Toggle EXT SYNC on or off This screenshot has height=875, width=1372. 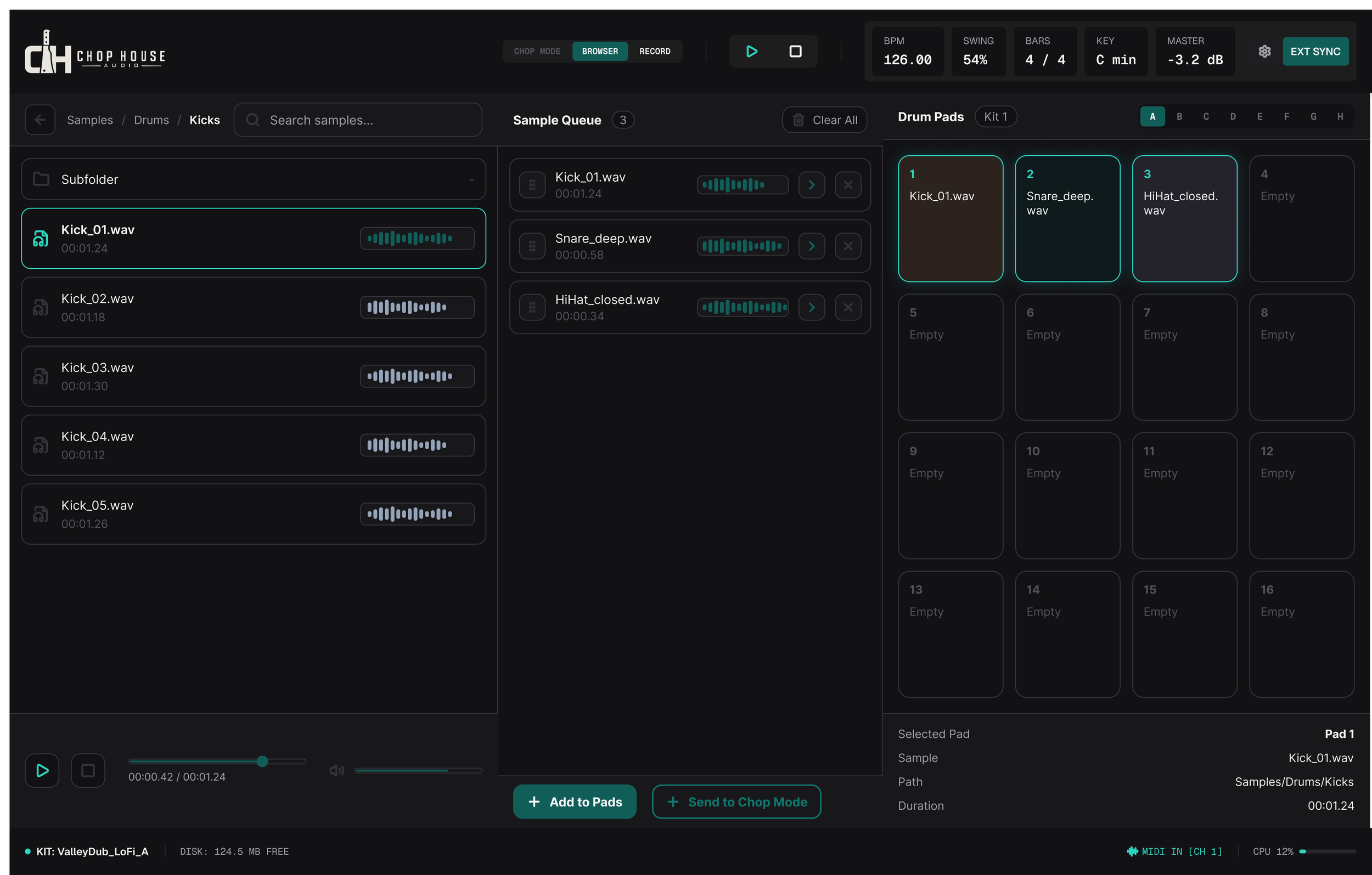coord(1315,51)
